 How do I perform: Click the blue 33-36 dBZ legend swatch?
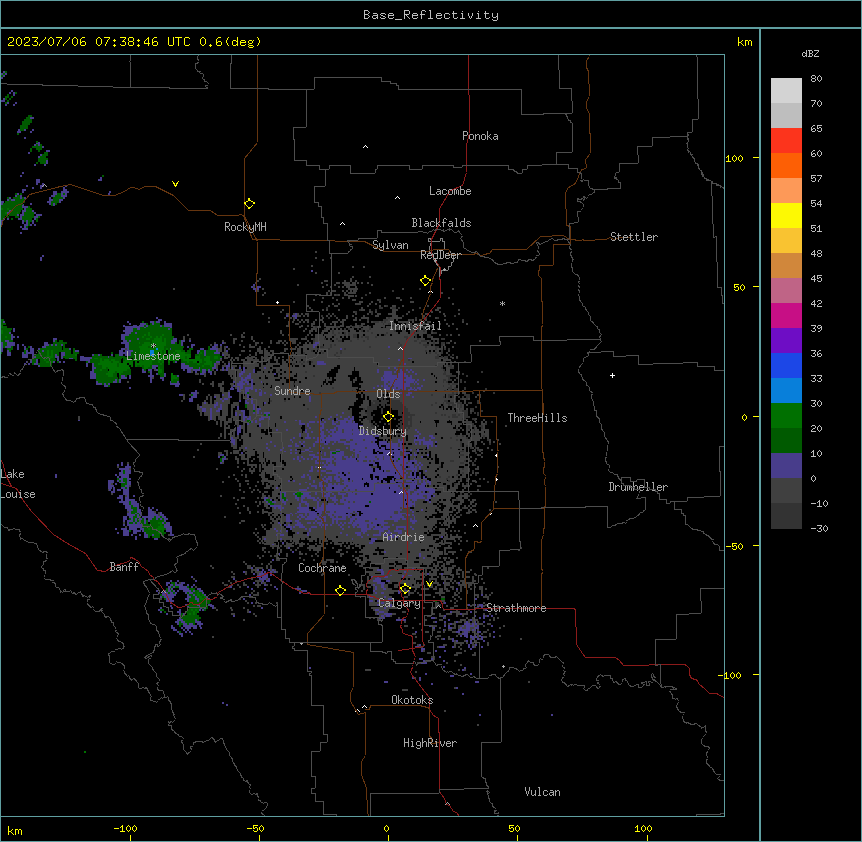tap(786, 365)
